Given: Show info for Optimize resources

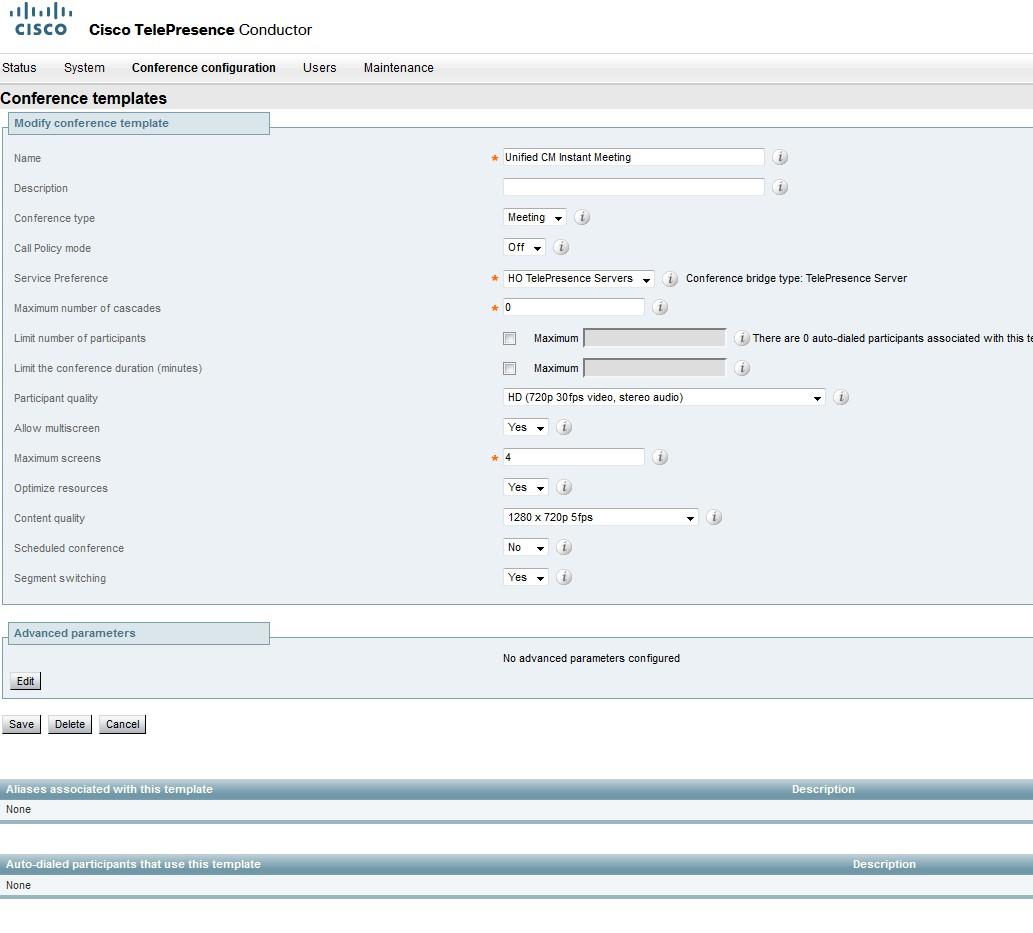Looking at the screenshot, I should (564, 487).
